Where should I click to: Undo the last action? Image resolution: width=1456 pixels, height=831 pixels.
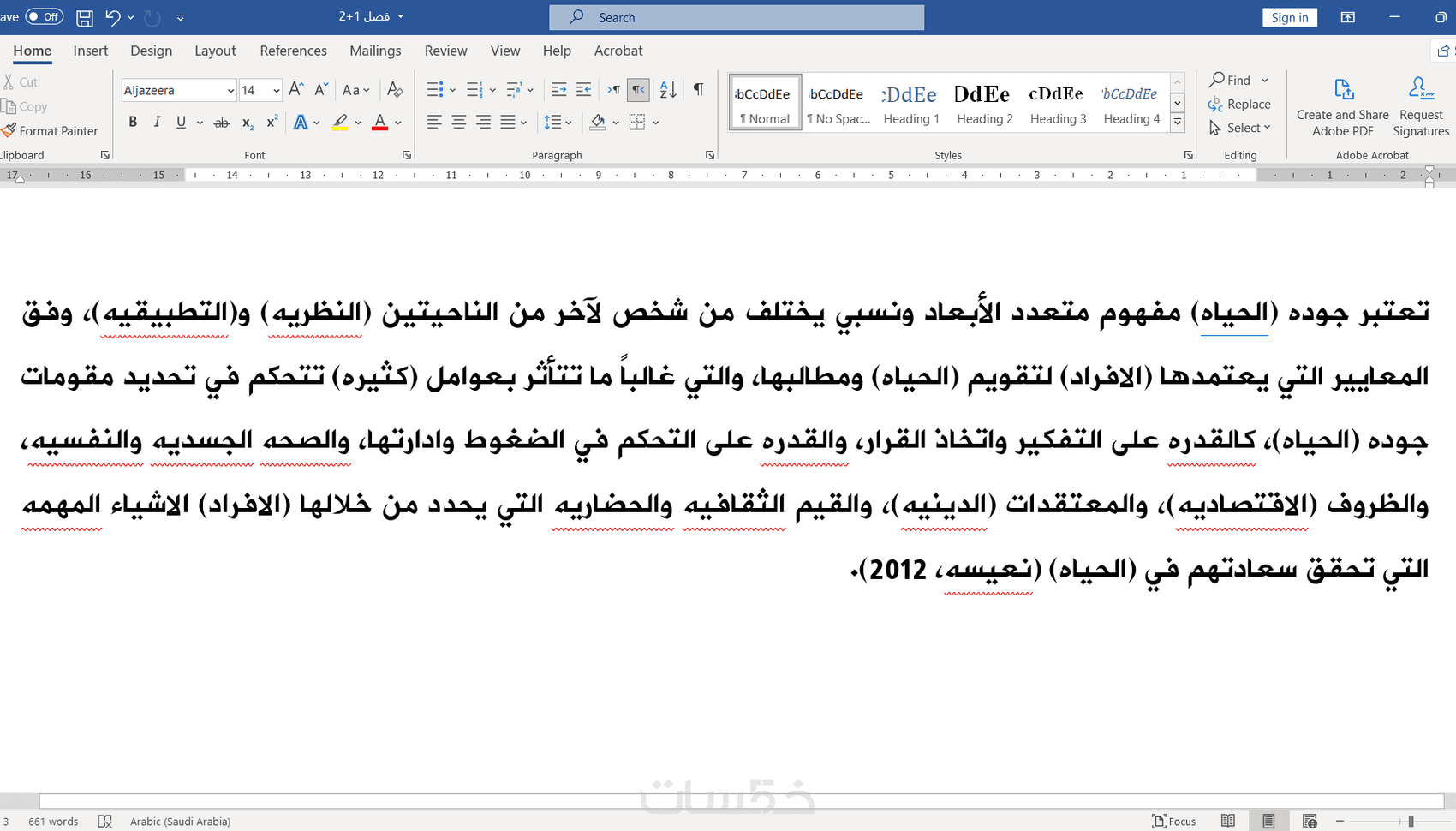coord(112,17)
